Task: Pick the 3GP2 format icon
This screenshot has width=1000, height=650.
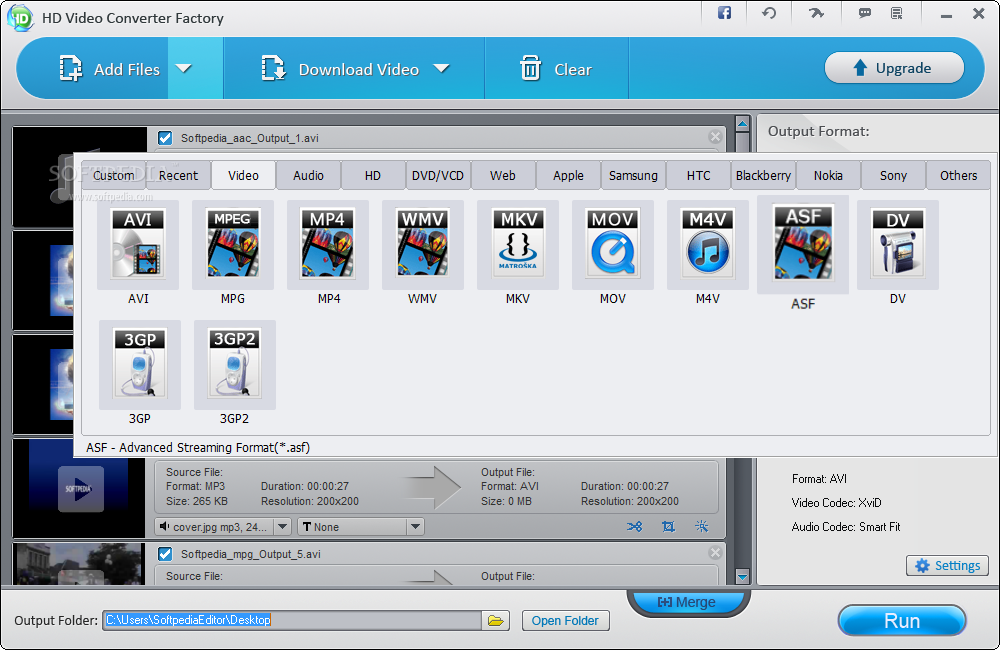Action: tap(235, 365)
